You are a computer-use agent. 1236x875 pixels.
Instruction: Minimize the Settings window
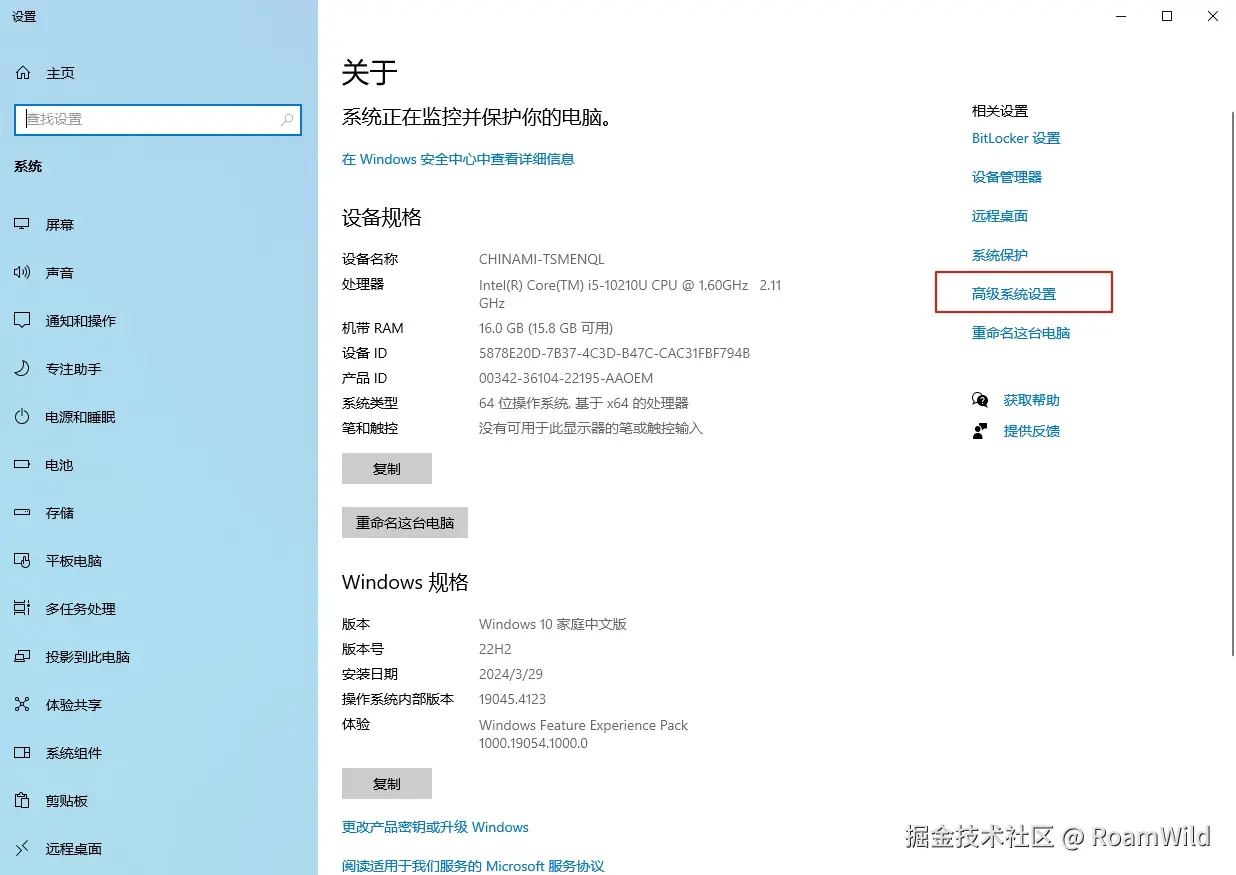[1120, 16]
